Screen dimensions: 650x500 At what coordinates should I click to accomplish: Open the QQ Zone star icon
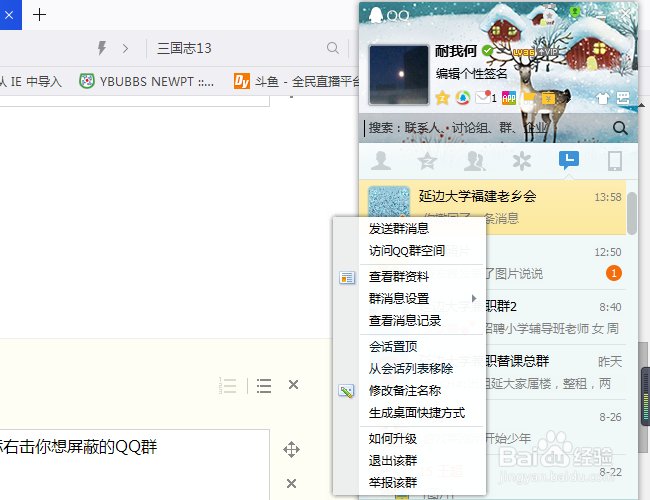[442, 98]
